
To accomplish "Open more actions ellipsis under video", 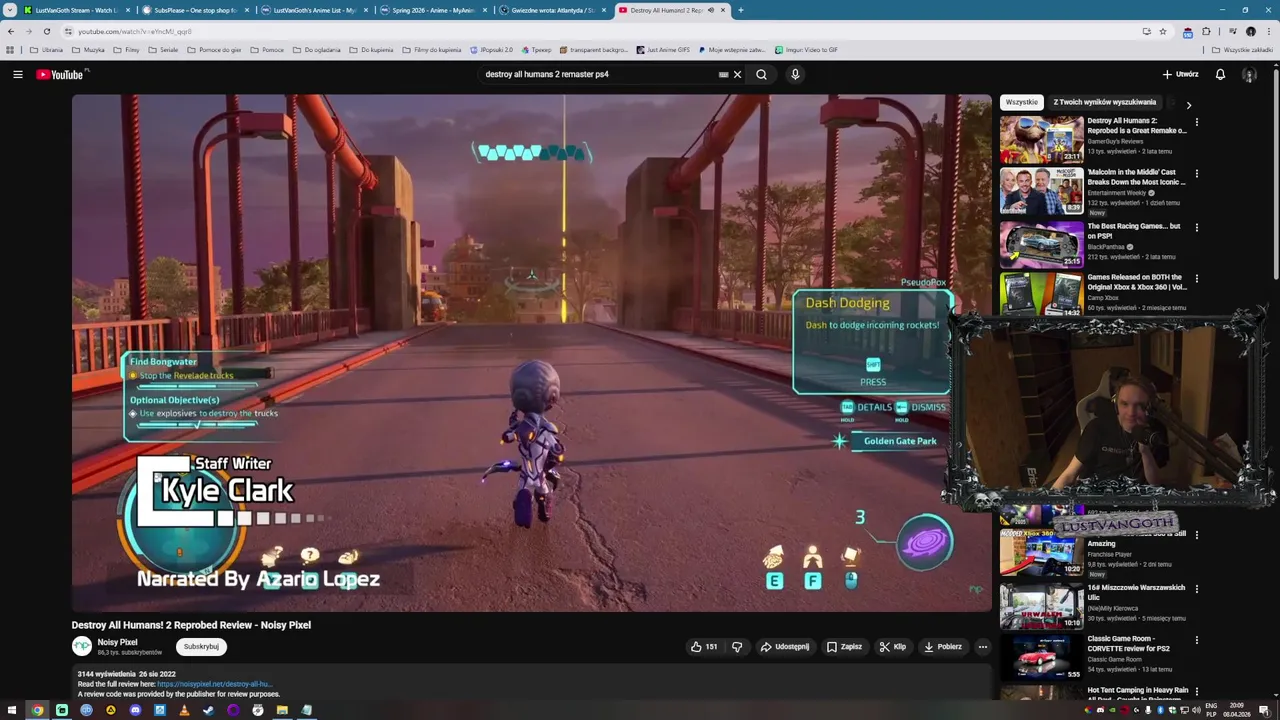I will tap(982, 647).
